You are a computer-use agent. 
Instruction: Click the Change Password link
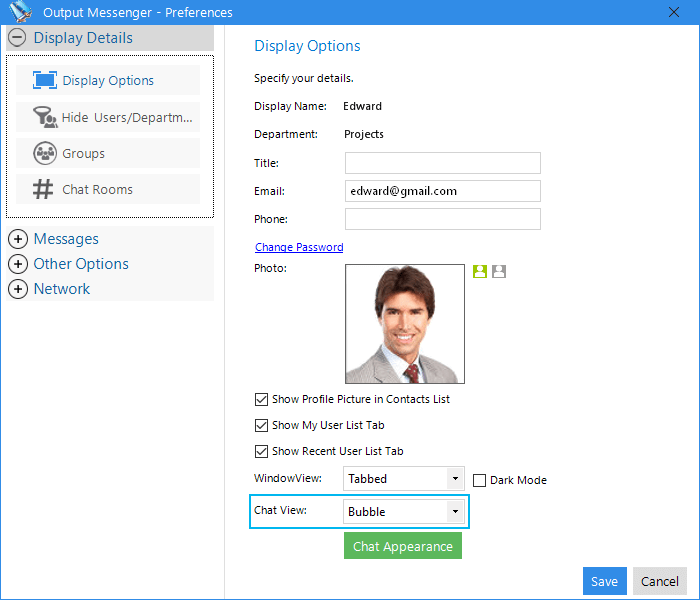pos(299,247)
